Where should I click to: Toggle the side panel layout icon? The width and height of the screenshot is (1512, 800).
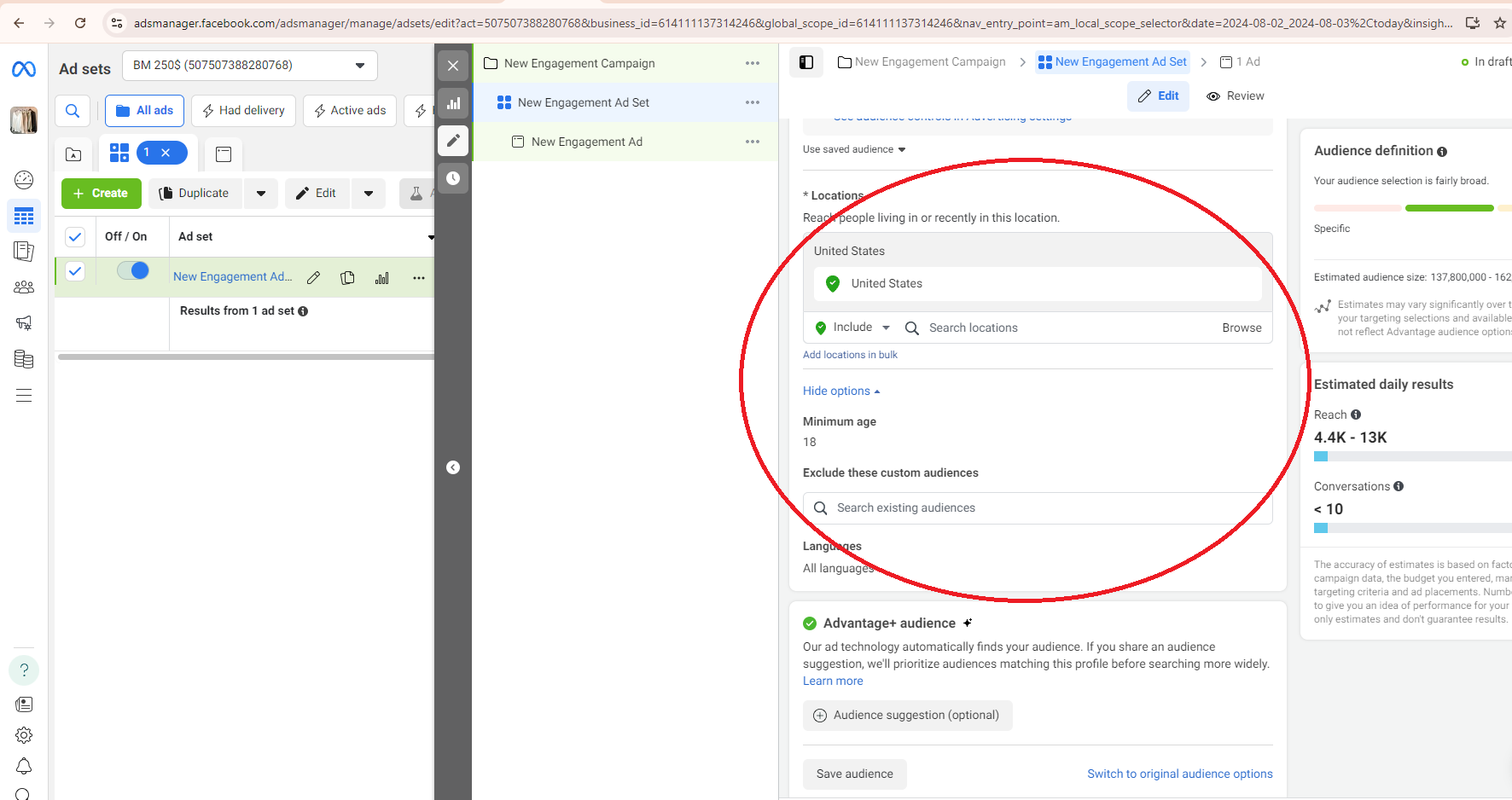[806, 61]
